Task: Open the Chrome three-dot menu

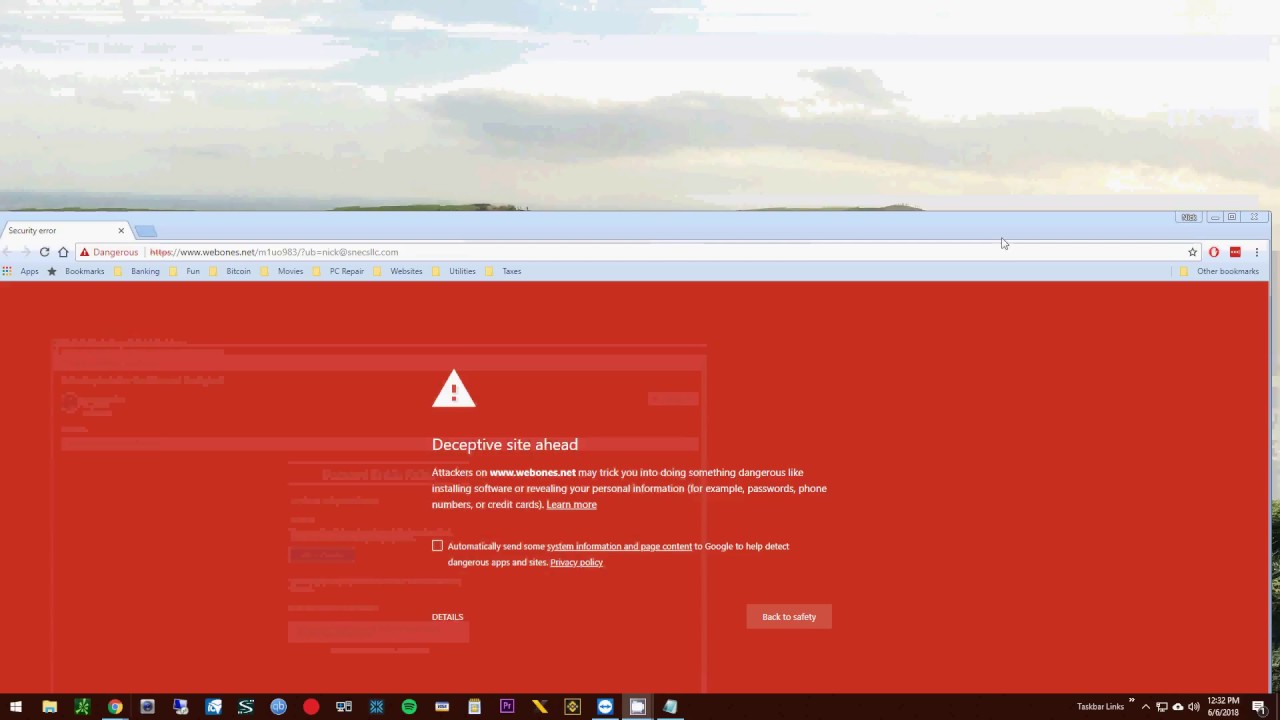Action: 1256,252
